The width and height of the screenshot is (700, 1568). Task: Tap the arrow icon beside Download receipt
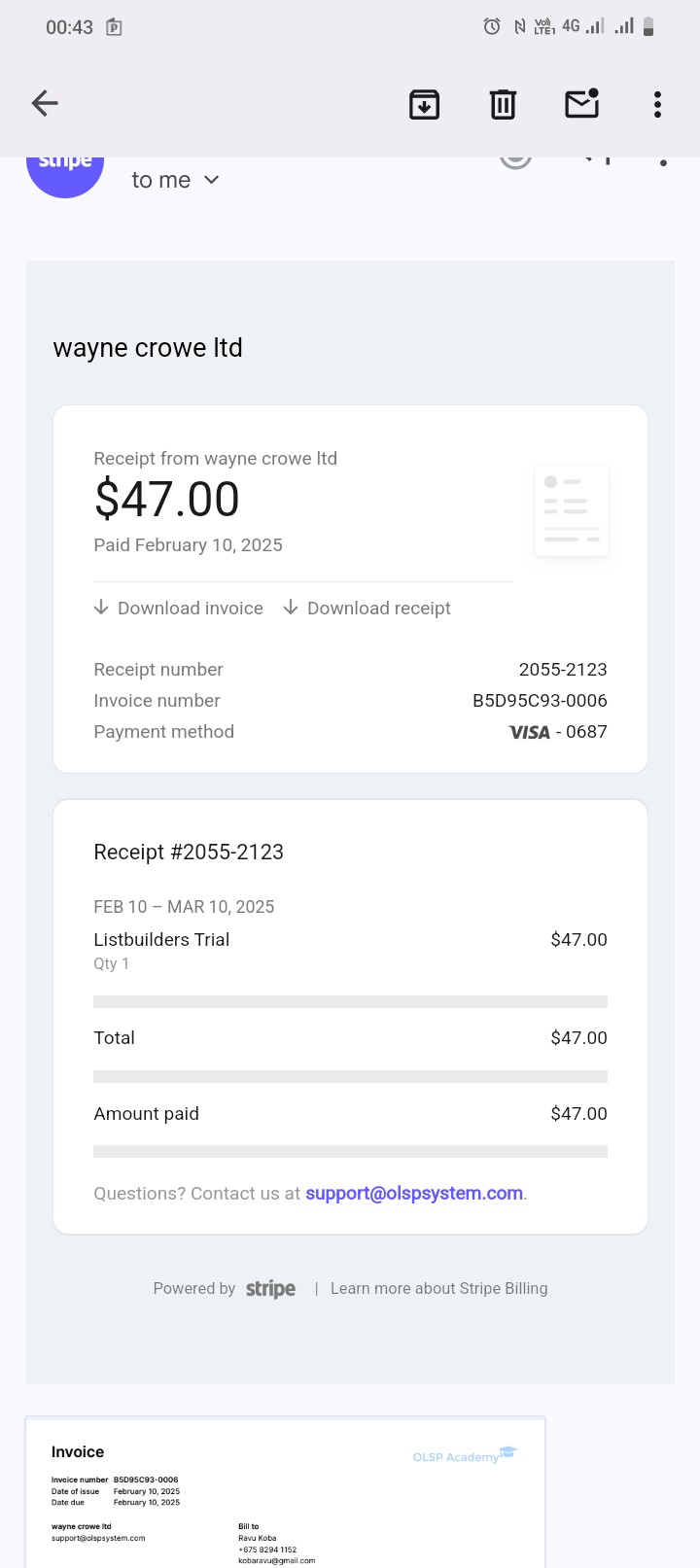(x=291, y=608)
